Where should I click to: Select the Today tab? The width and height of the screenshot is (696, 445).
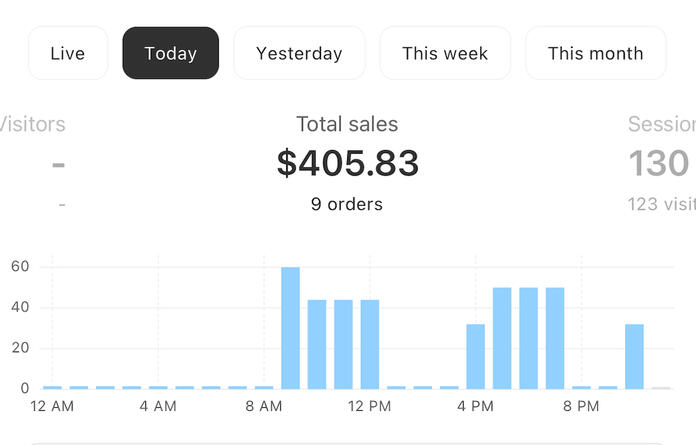[x=171, y=53]
